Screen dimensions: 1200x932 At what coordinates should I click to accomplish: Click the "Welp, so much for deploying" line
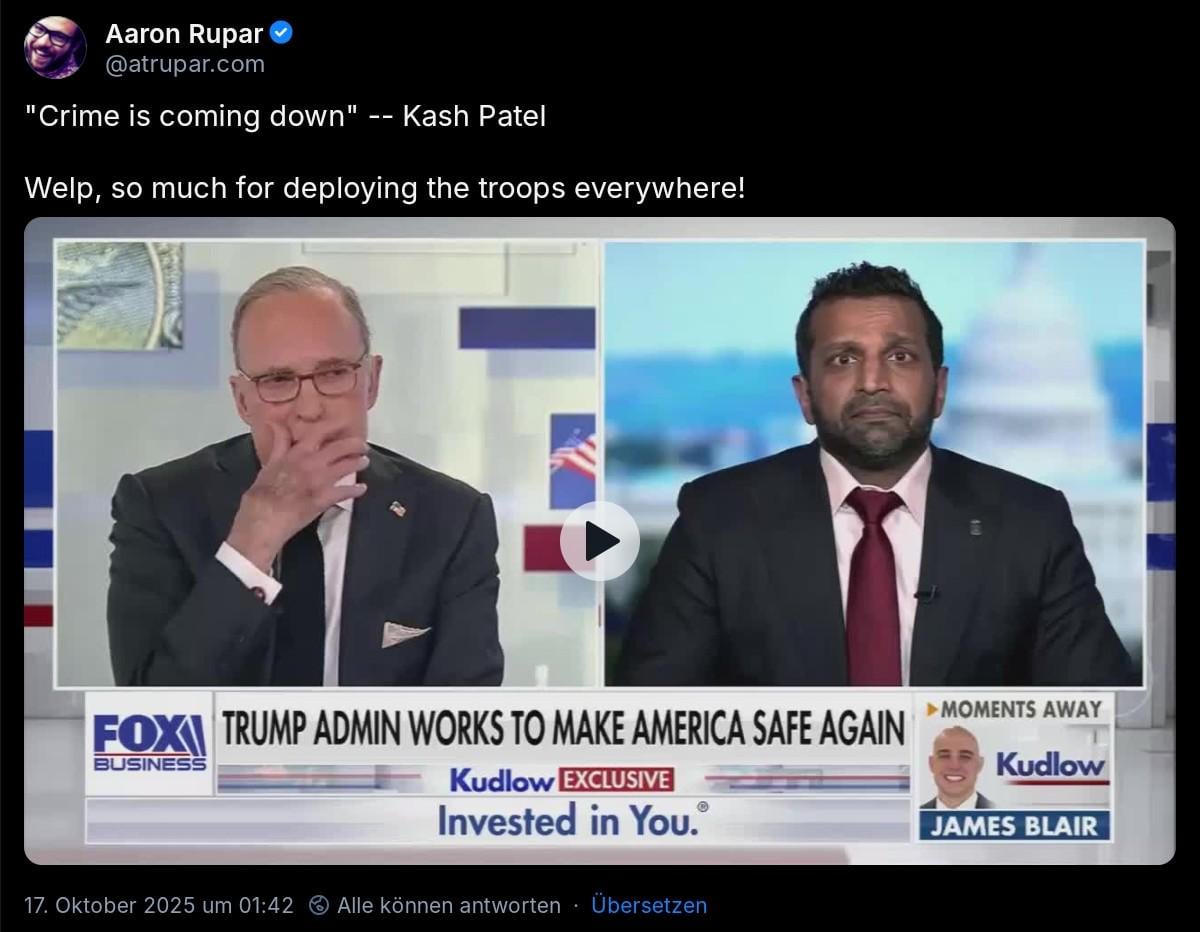coord(385,187)
